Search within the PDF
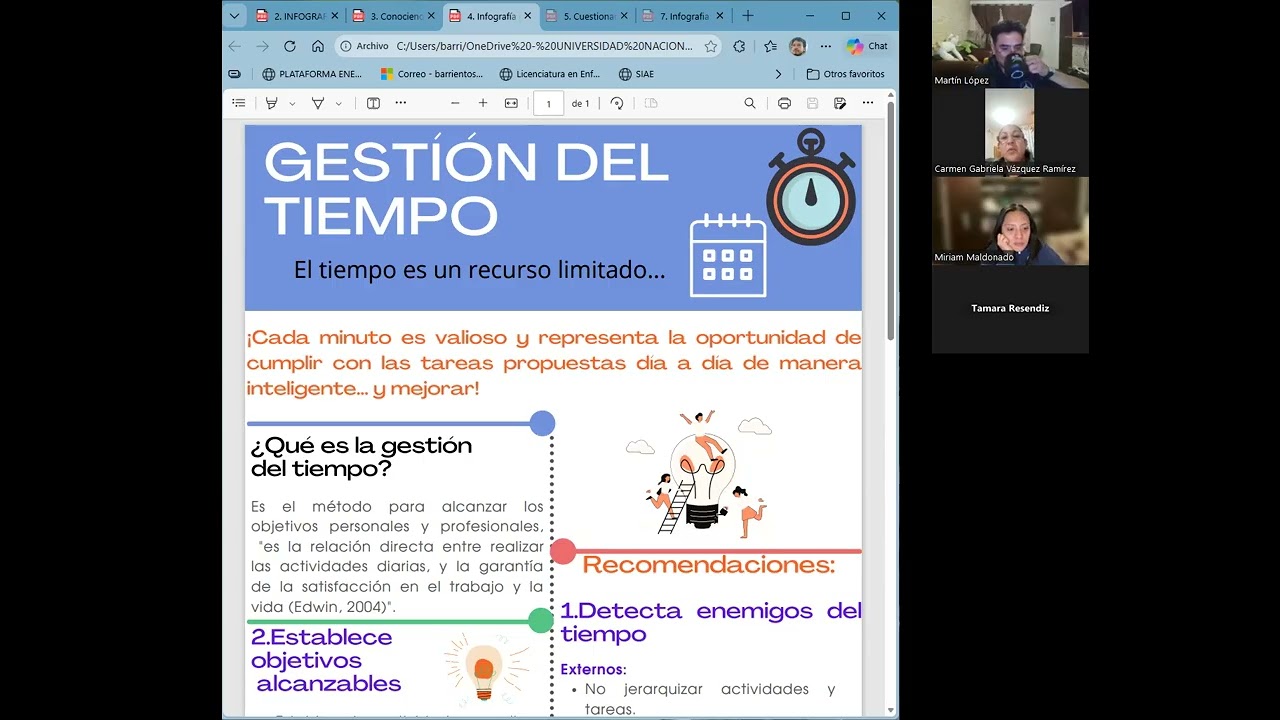Screen dimensions: 1280x720 [x=750, y=103]
